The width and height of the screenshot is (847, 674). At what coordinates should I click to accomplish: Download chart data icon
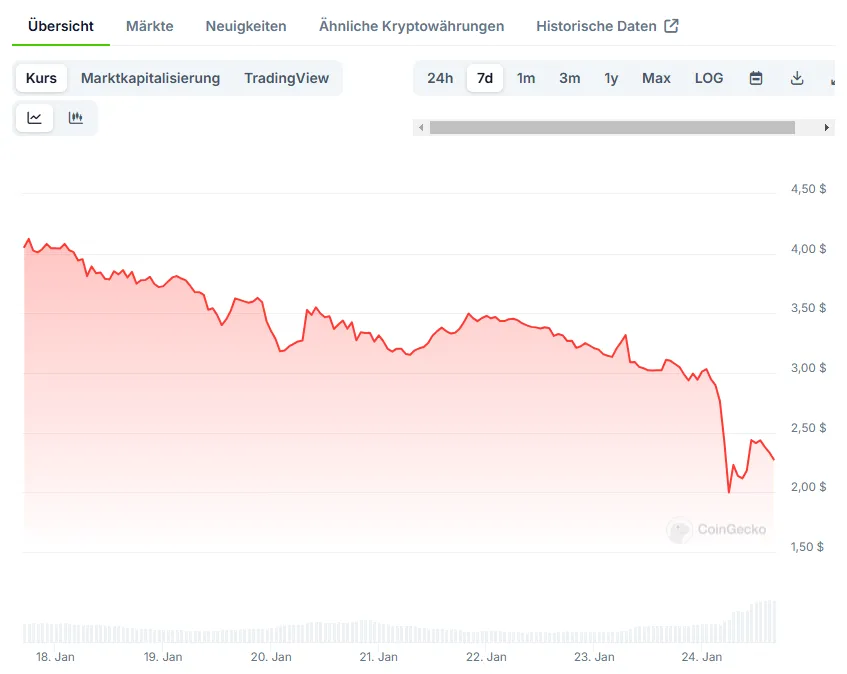pyautogui.click(x=797, y=78)
